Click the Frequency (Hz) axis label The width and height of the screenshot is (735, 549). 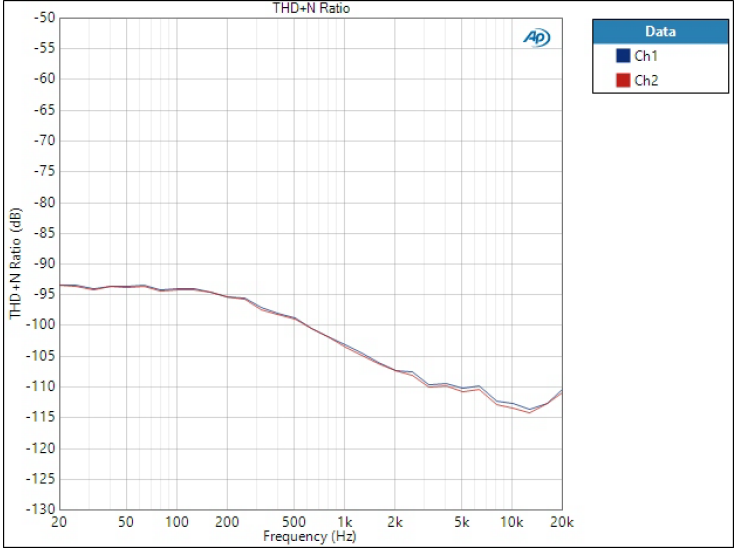tap(310, 536)
